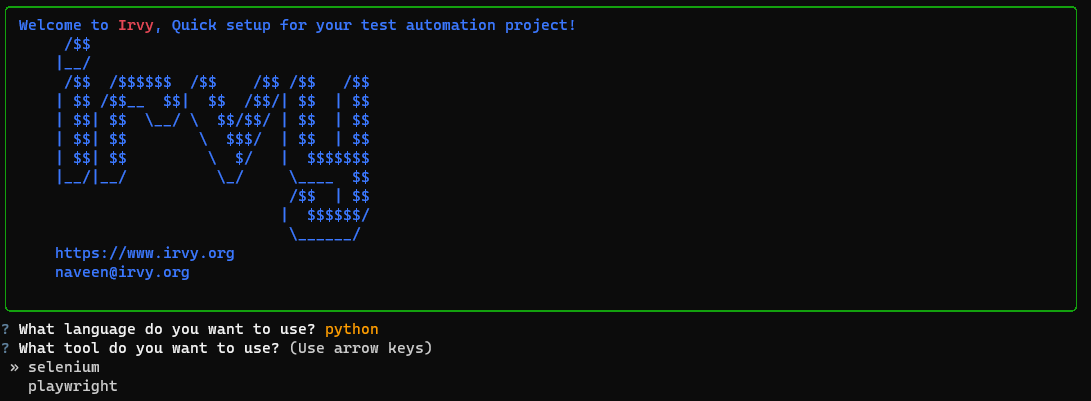Click the question mark before tool prompt

(6, 348)
